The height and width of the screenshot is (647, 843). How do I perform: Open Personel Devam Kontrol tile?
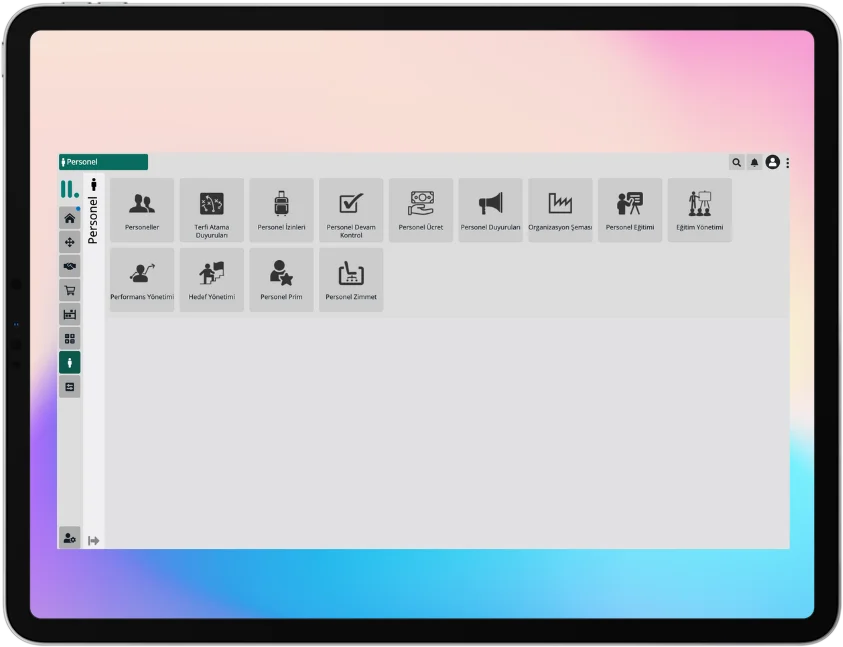[351, 210]
